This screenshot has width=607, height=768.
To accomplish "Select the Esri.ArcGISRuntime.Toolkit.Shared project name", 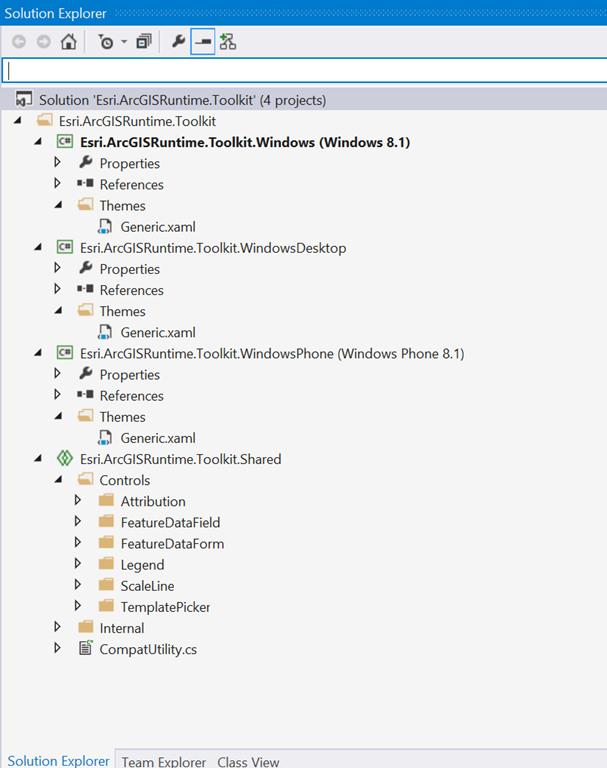I will pyautogui.click(x=180, y=459).
